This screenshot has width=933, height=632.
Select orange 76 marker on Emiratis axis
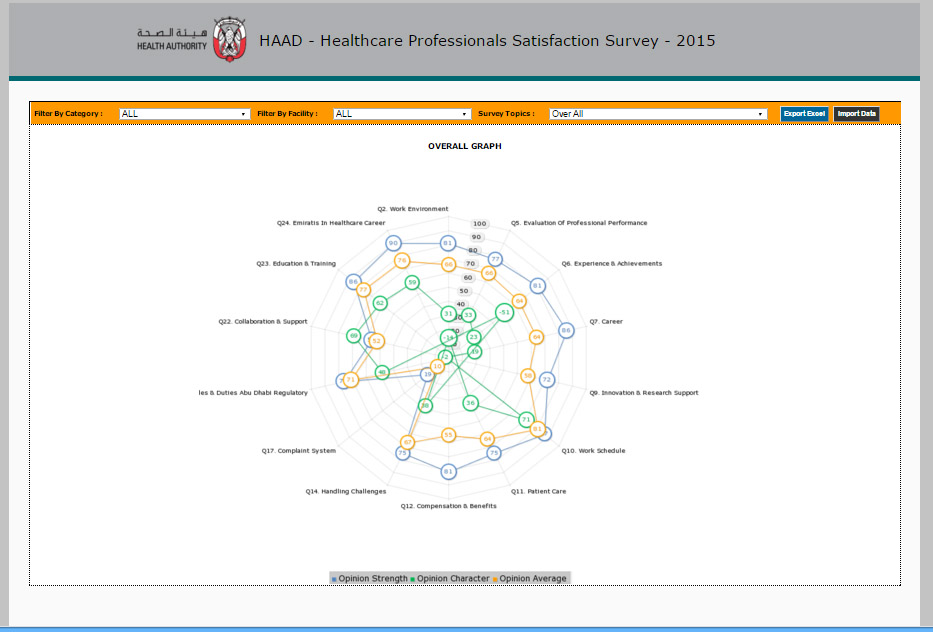point(402,260)
